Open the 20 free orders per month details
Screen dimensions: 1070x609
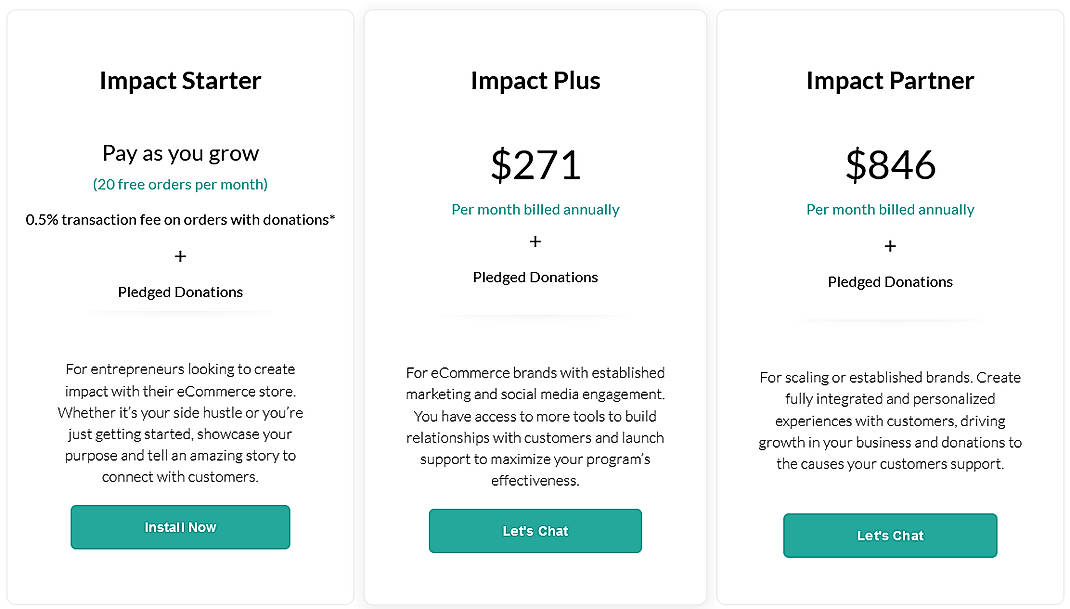[x=180, y=185]
